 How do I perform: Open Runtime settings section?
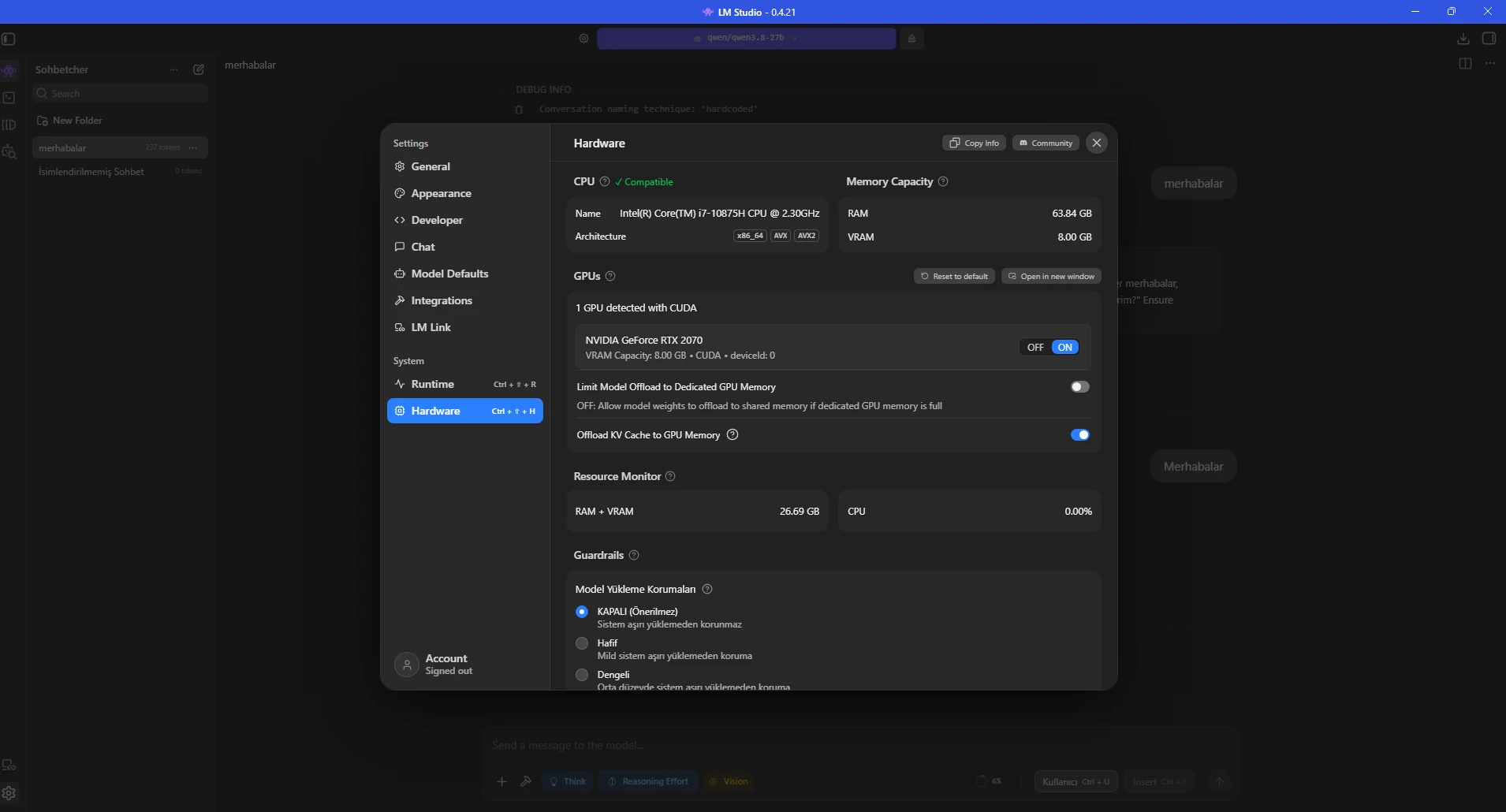click(465, 384)
